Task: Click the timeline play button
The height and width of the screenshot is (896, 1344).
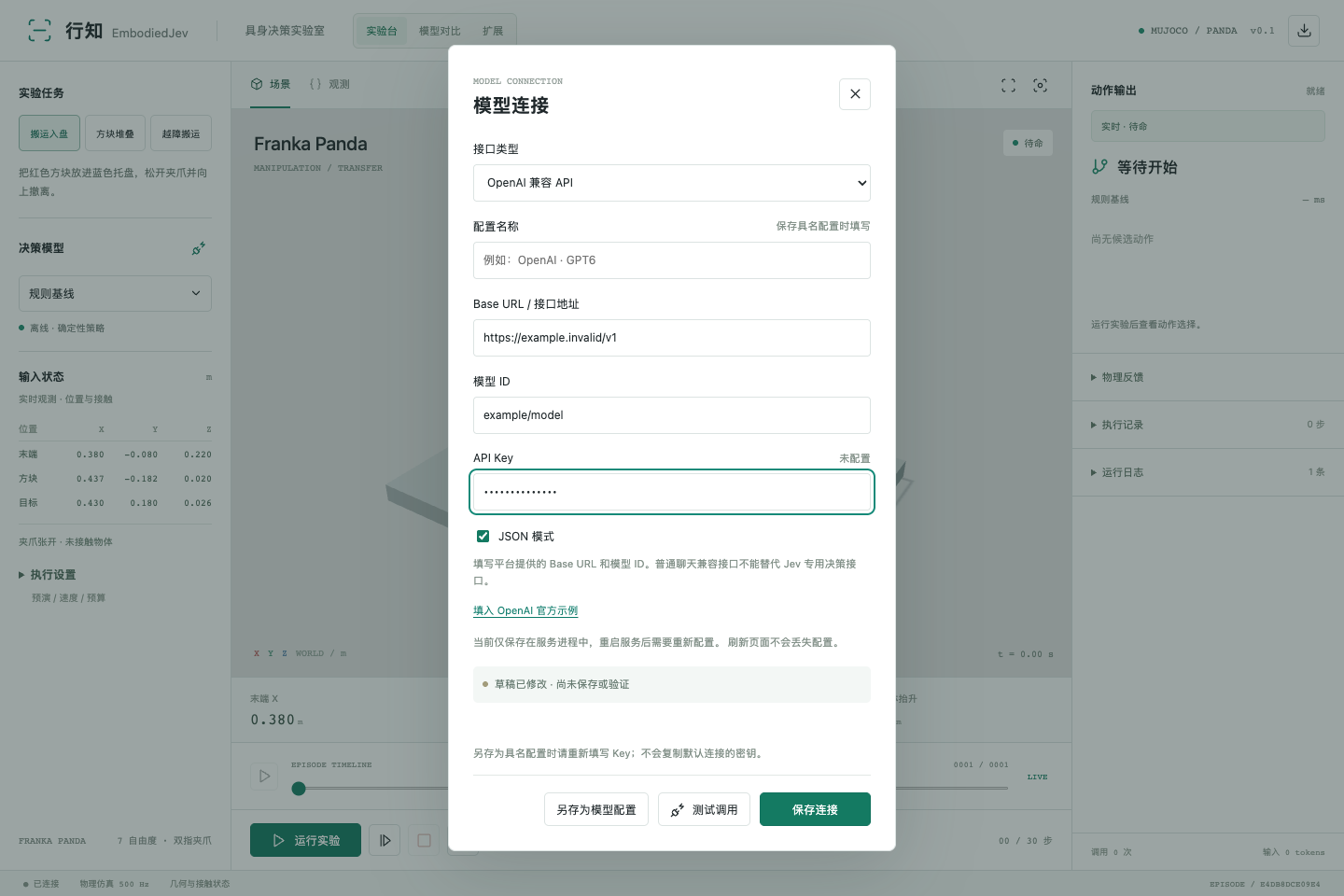Action: coord(264,776)
